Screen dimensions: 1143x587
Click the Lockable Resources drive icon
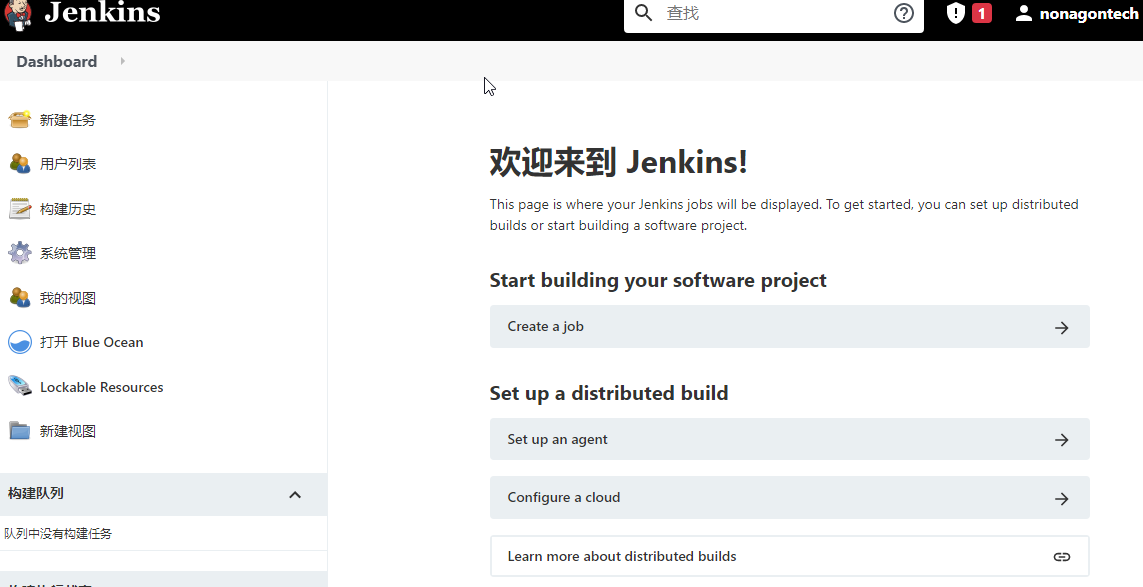pos(19,387)
